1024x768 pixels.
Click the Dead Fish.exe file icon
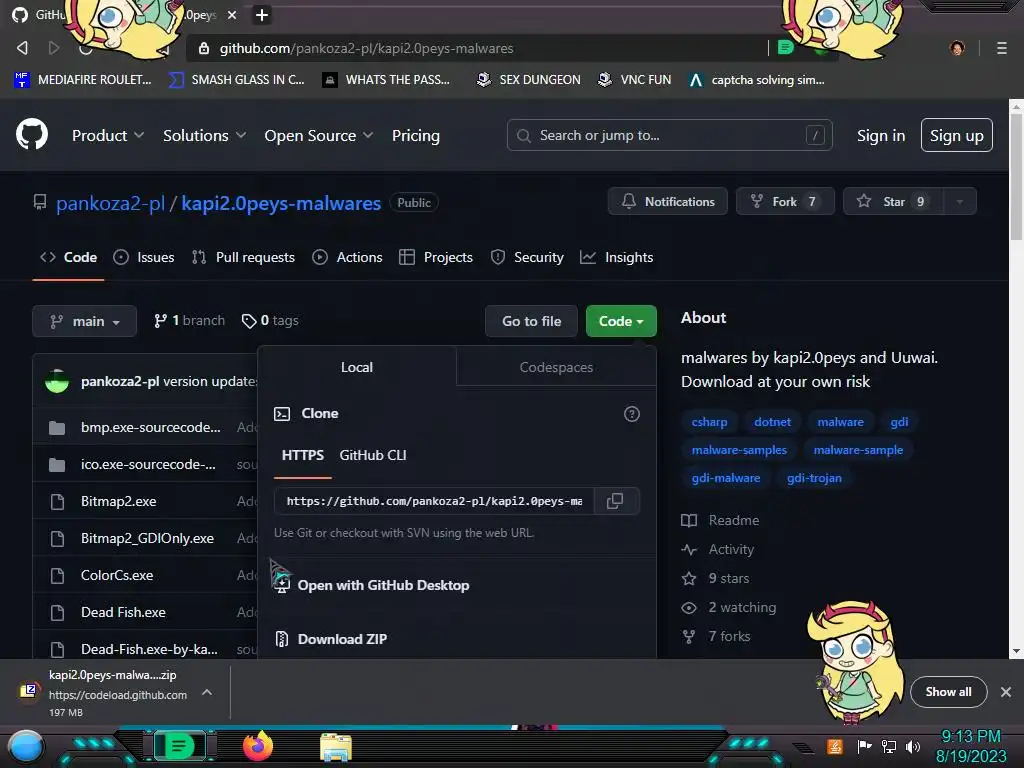pyautogui.click(x=57, y=613)
